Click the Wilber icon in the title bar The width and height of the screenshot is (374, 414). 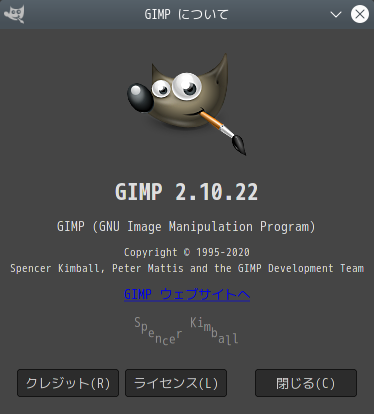14,14
